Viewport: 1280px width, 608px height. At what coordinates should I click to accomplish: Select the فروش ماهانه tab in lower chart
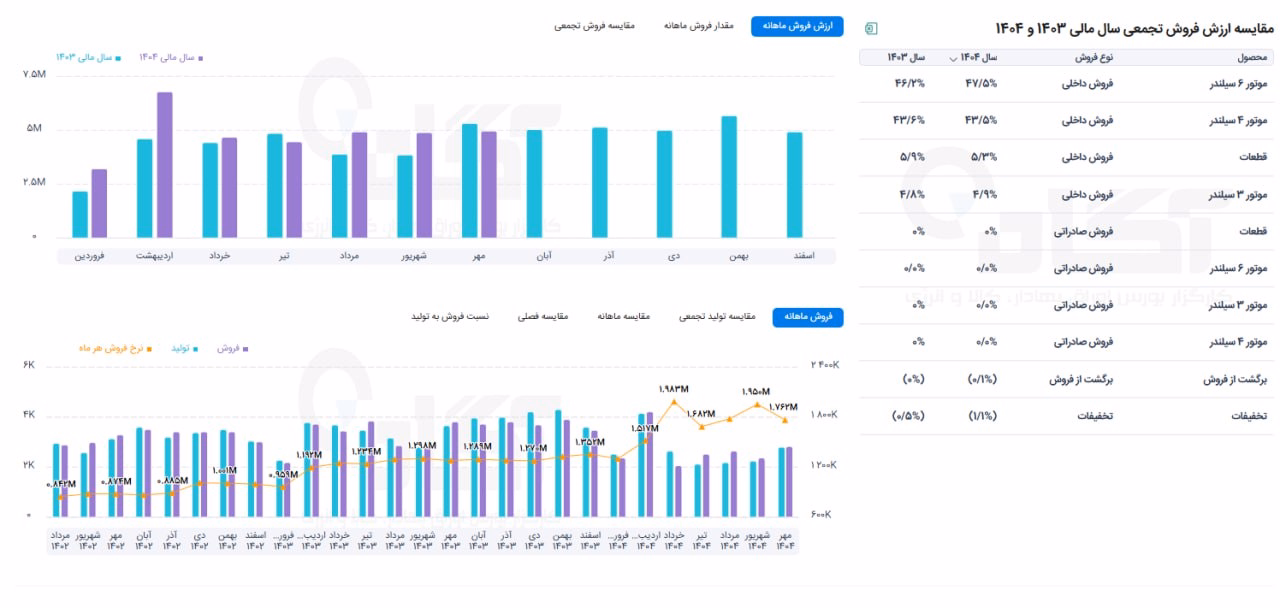[x=808, y=317]
